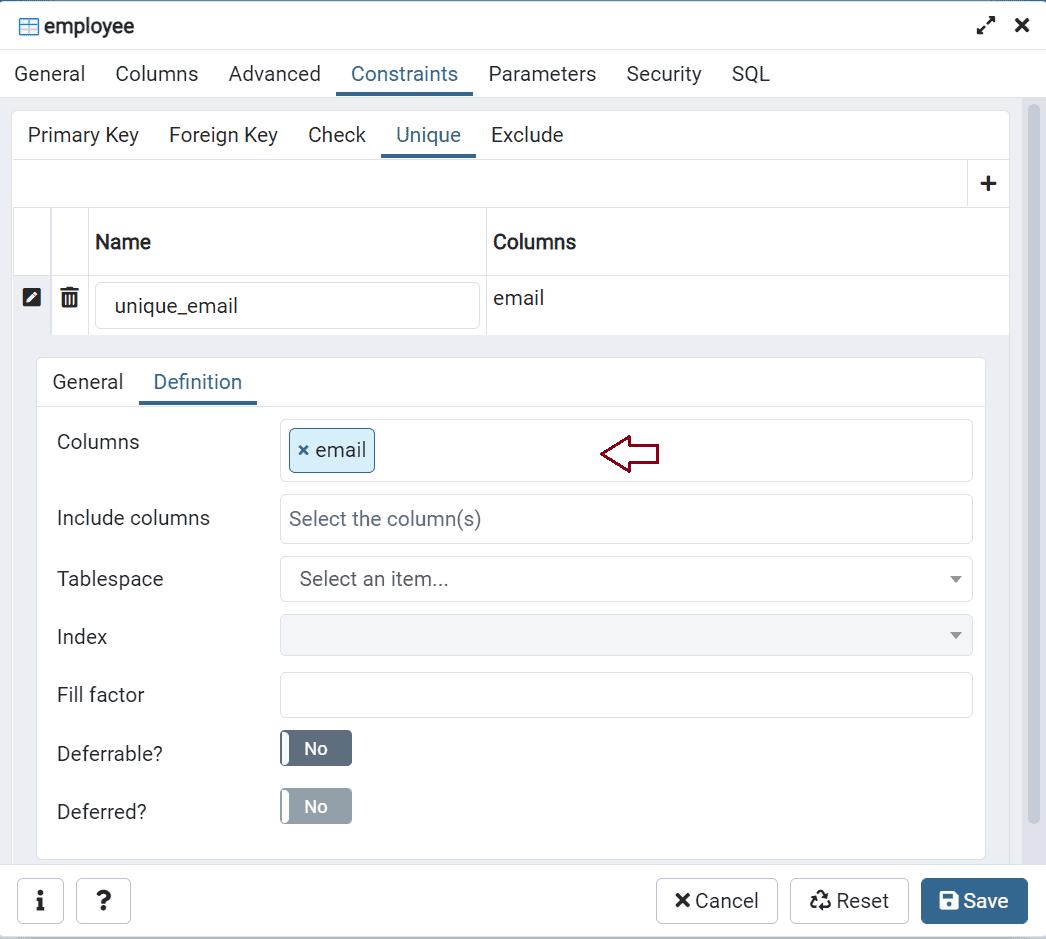Delete the unique_email constraint via trash icon

(68, 297)
